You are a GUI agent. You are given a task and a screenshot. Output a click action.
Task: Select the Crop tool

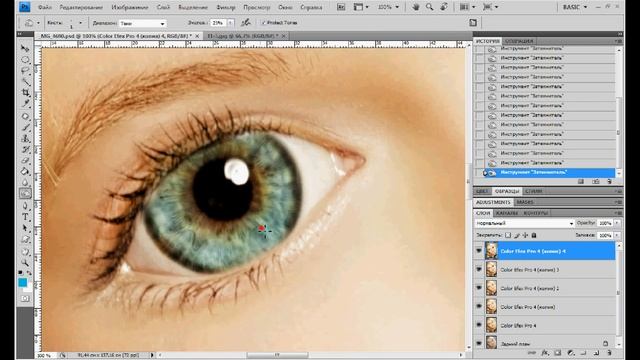[25, 93]
